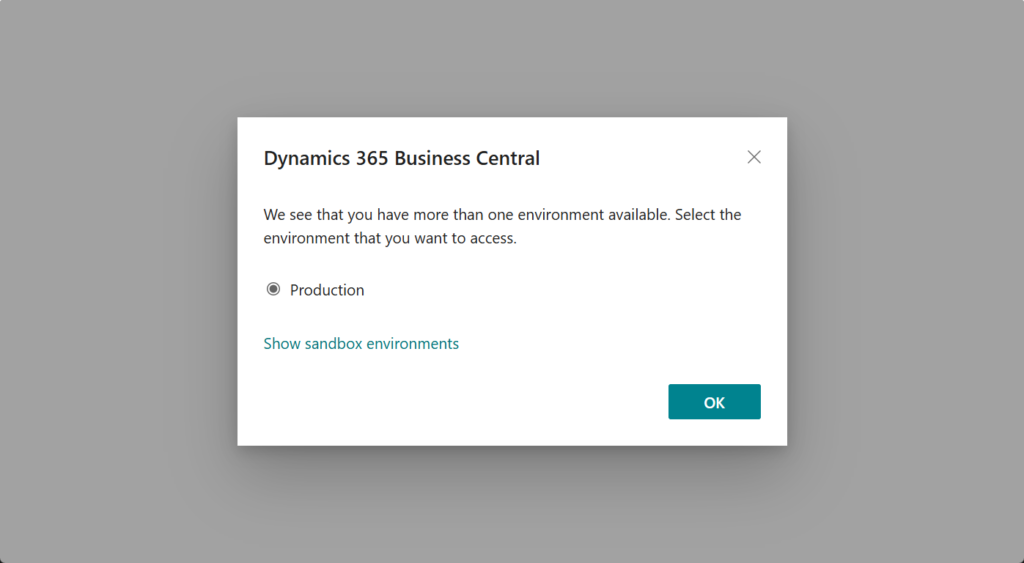Open the Show sandbox environments link
The height and width of the screenshot is (563, 1024).
click(361, 343)
